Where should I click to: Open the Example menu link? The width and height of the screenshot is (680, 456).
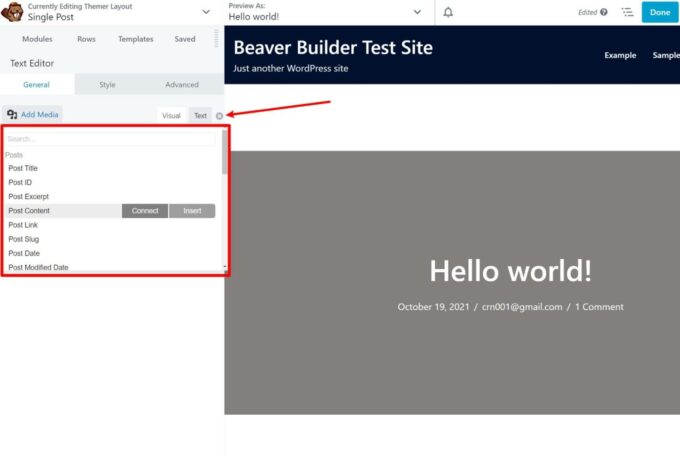(x=620, y=55)
